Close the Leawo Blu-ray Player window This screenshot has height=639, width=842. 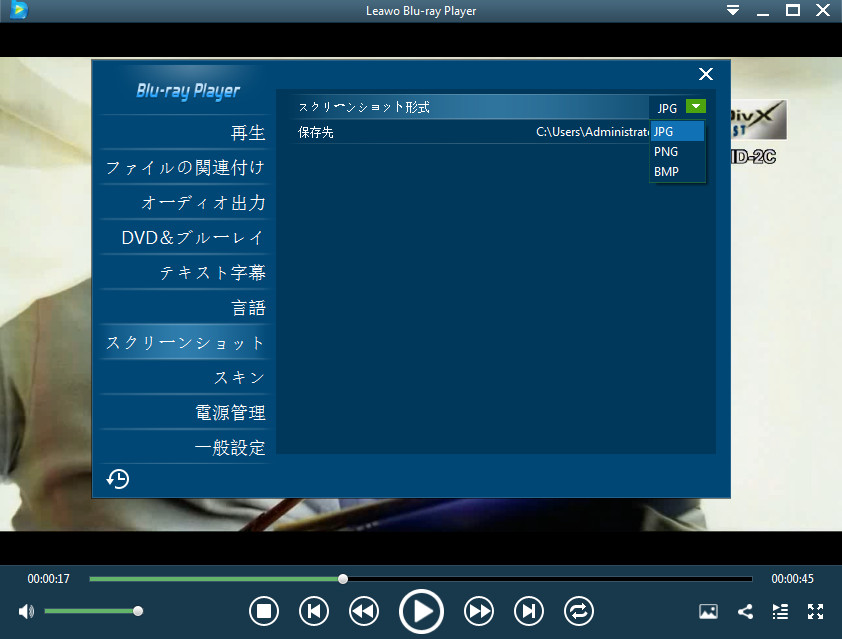point(823,10)
